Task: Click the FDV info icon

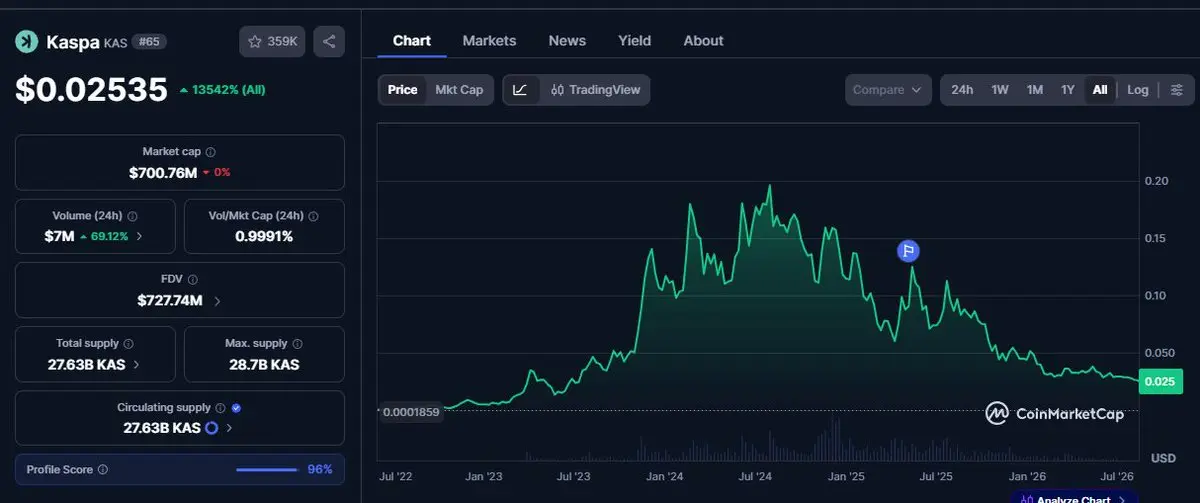Action: click(193, 280)
